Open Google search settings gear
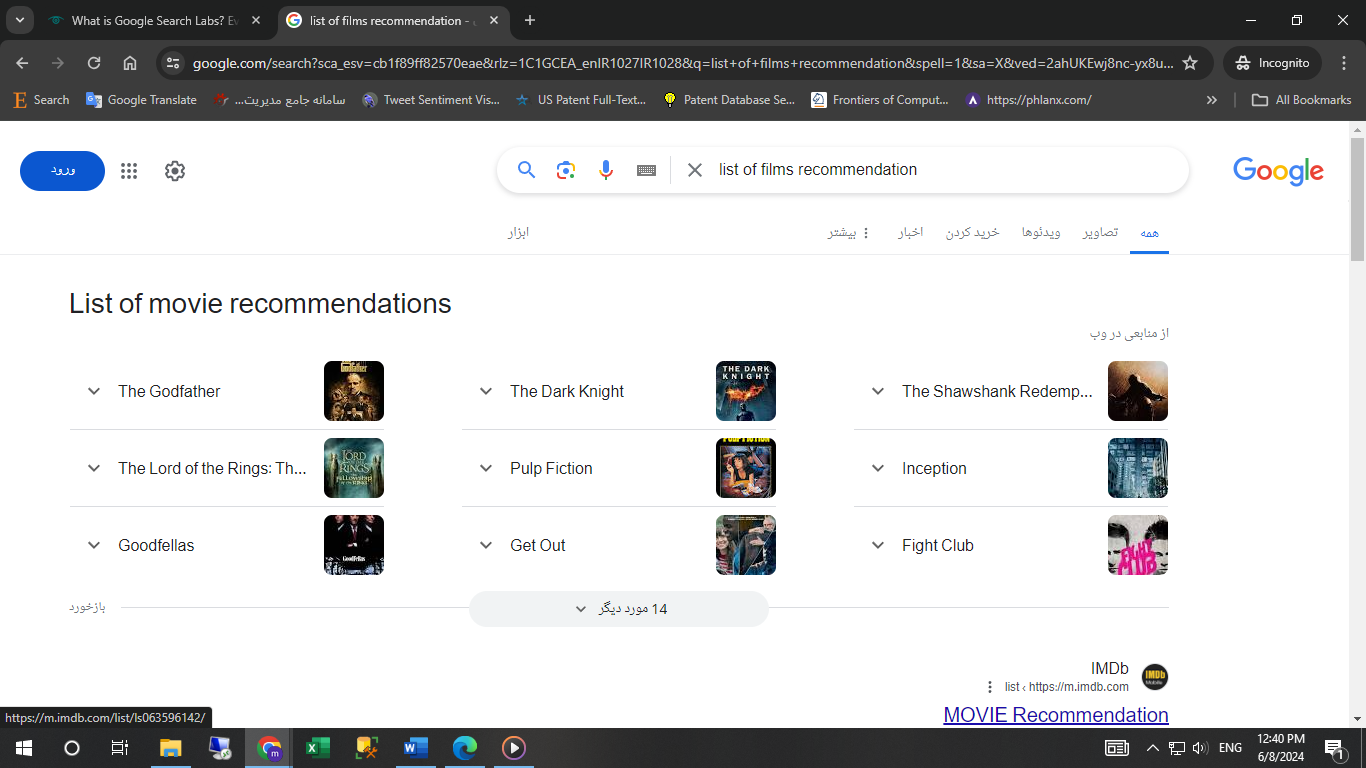The height and width of the screenshot is (768, 1366). 175,171
